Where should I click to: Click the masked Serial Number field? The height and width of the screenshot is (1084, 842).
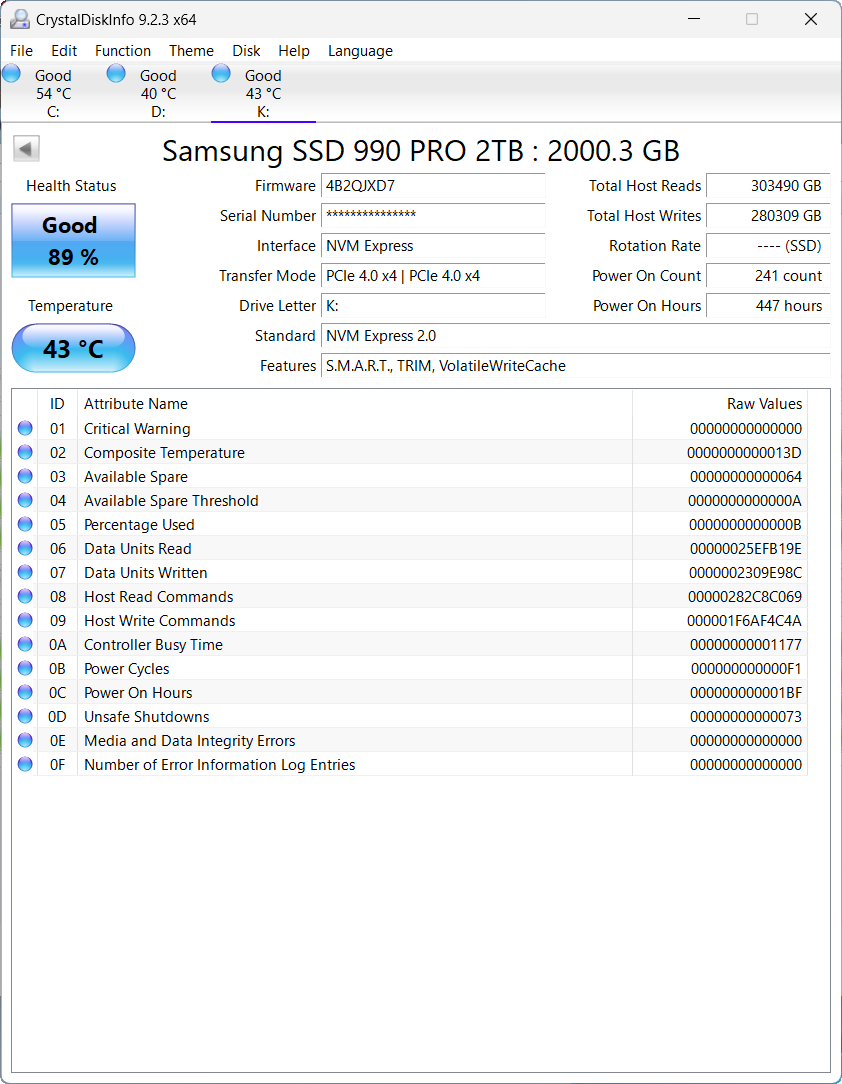pos(433,216)
